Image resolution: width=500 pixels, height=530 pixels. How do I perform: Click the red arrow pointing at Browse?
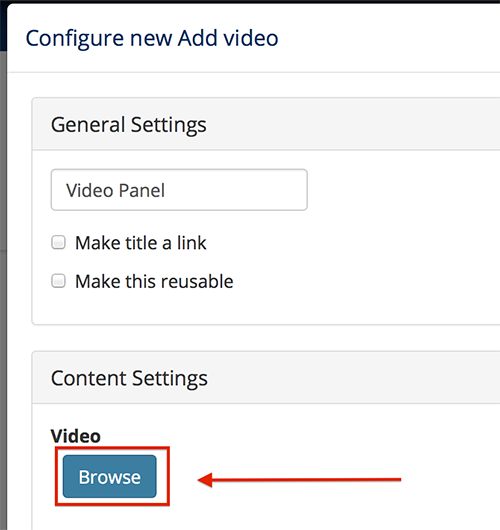[299, 480]
